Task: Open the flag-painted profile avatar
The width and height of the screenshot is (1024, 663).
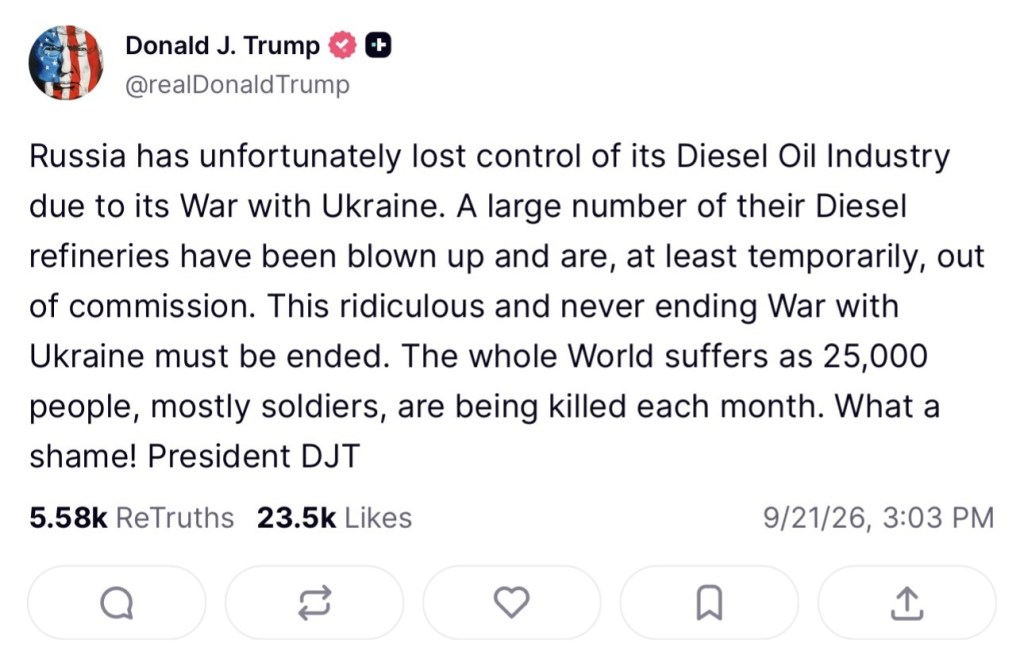Action: (x=66, y=63)
